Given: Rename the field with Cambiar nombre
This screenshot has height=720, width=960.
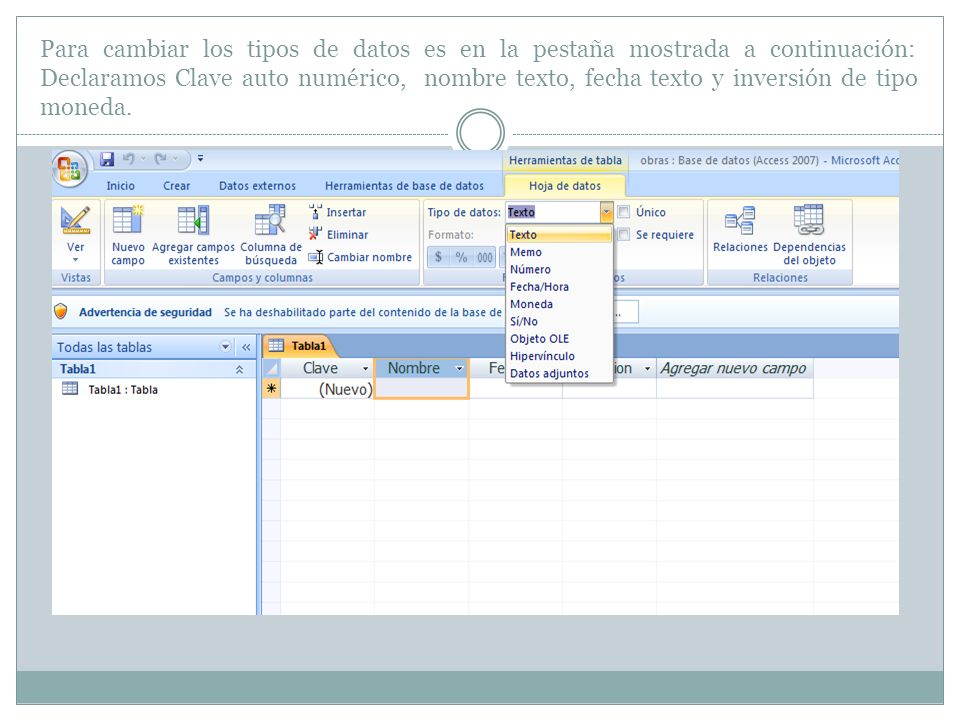Looking at the screenshot, I should [x=360, y=257].
